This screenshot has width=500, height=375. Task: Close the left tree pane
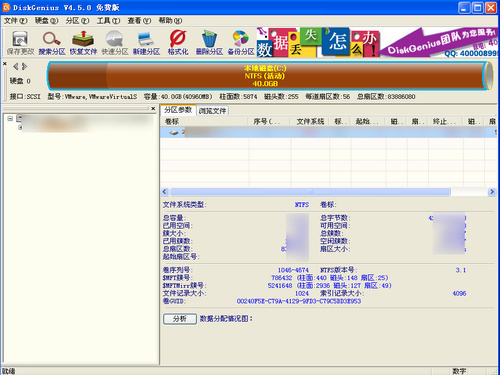point(153,108)
